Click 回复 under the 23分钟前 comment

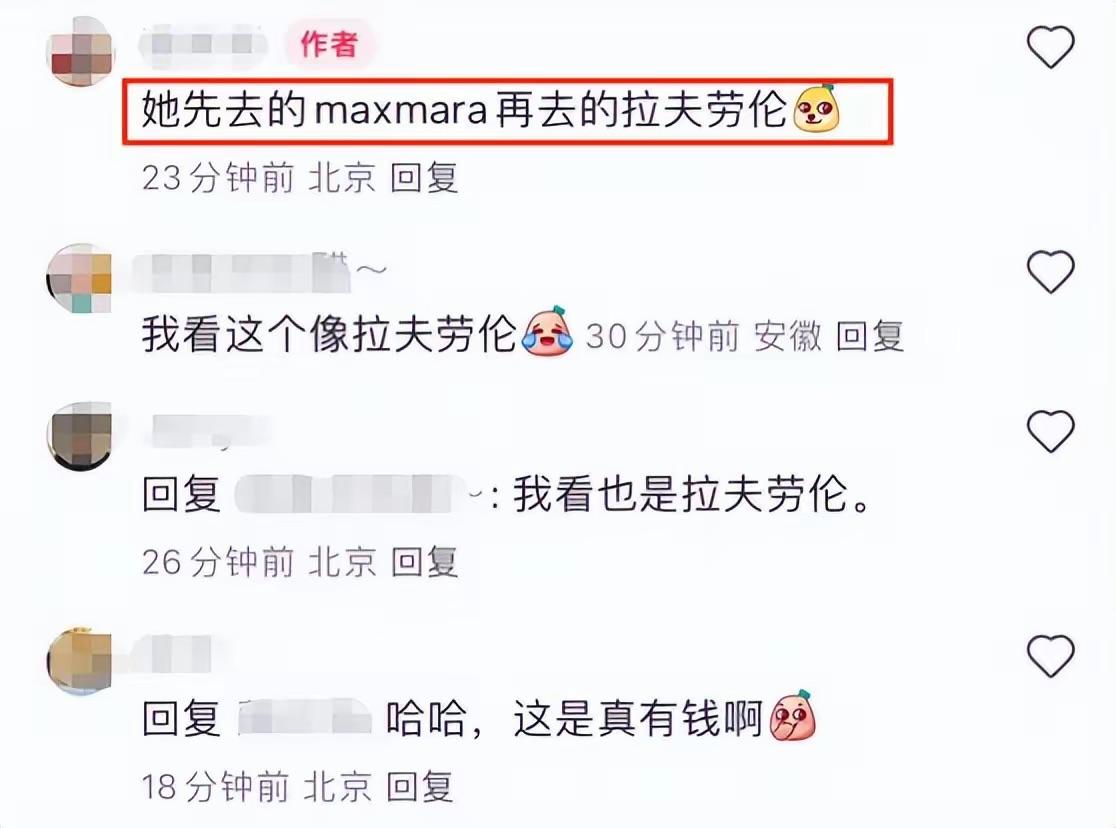423,177
